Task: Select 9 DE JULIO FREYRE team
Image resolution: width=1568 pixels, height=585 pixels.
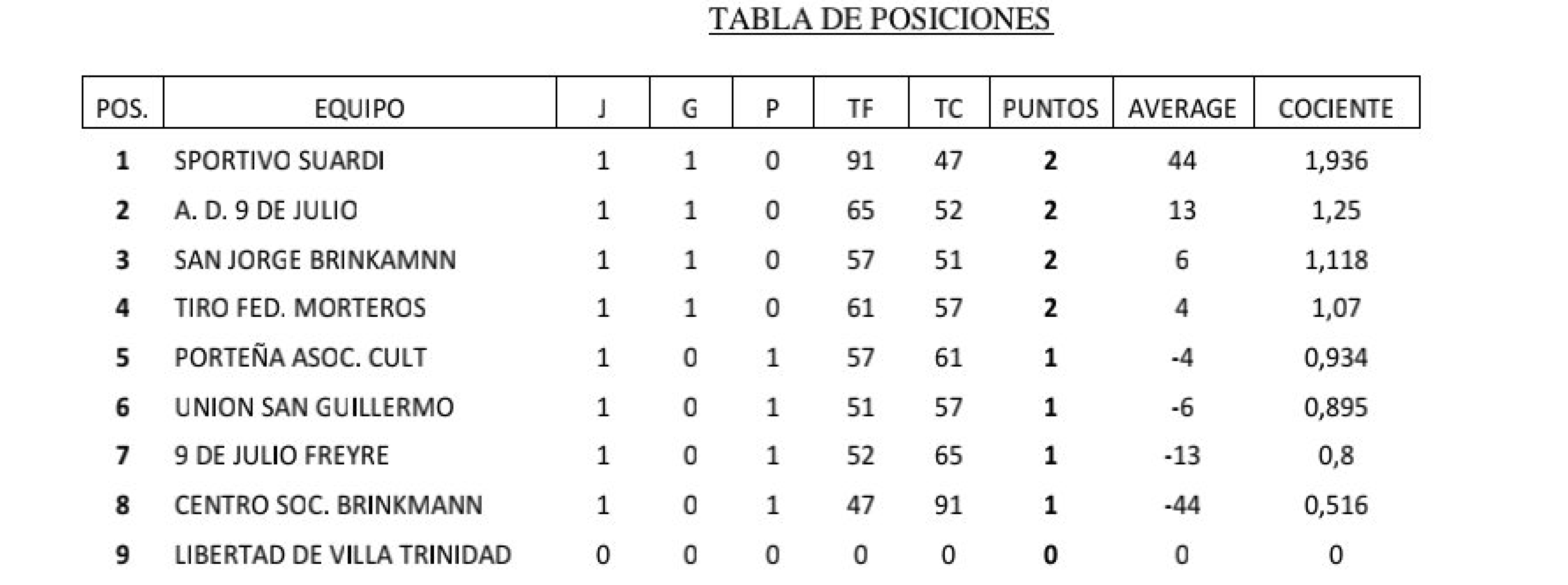Action: pos(281,455)
